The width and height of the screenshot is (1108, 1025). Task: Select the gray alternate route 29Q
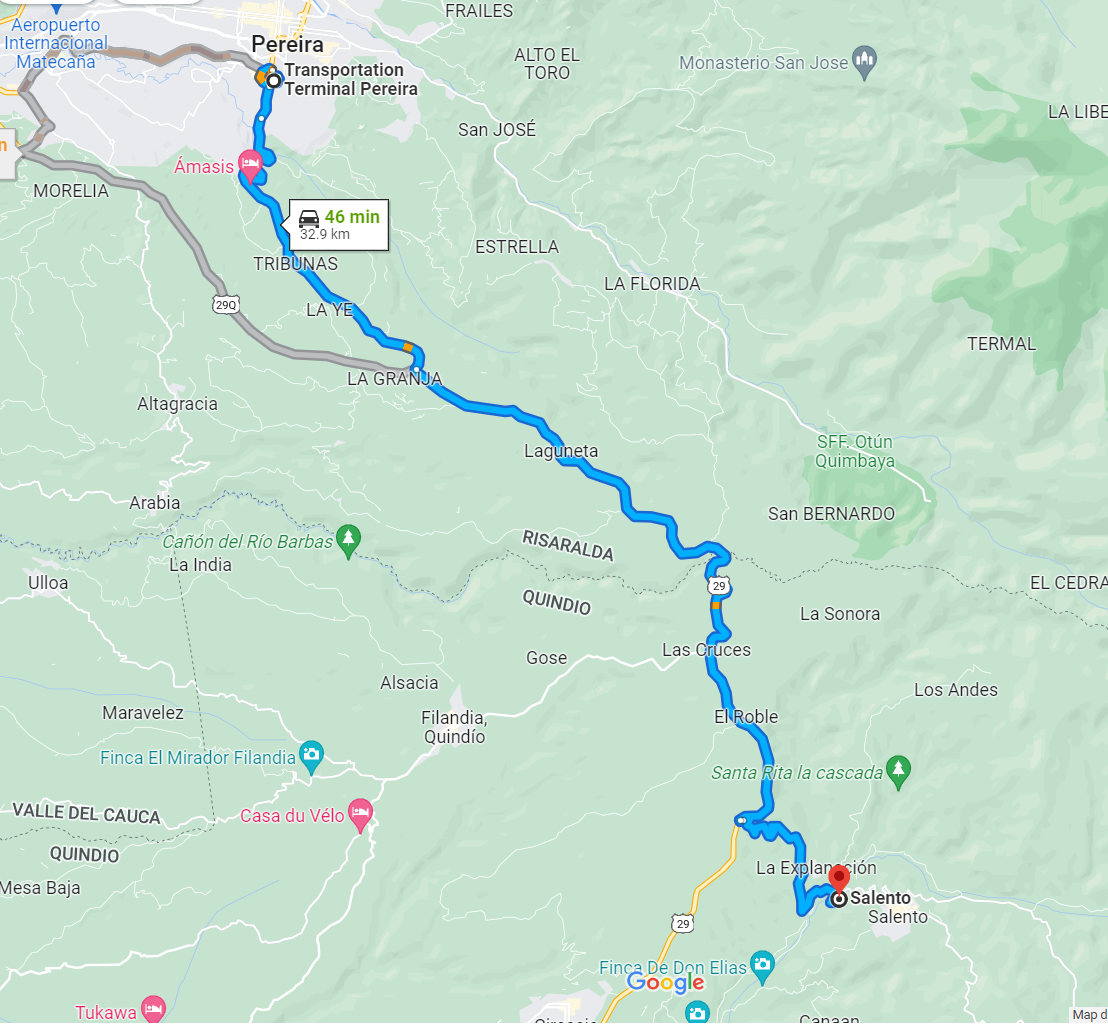226,305
